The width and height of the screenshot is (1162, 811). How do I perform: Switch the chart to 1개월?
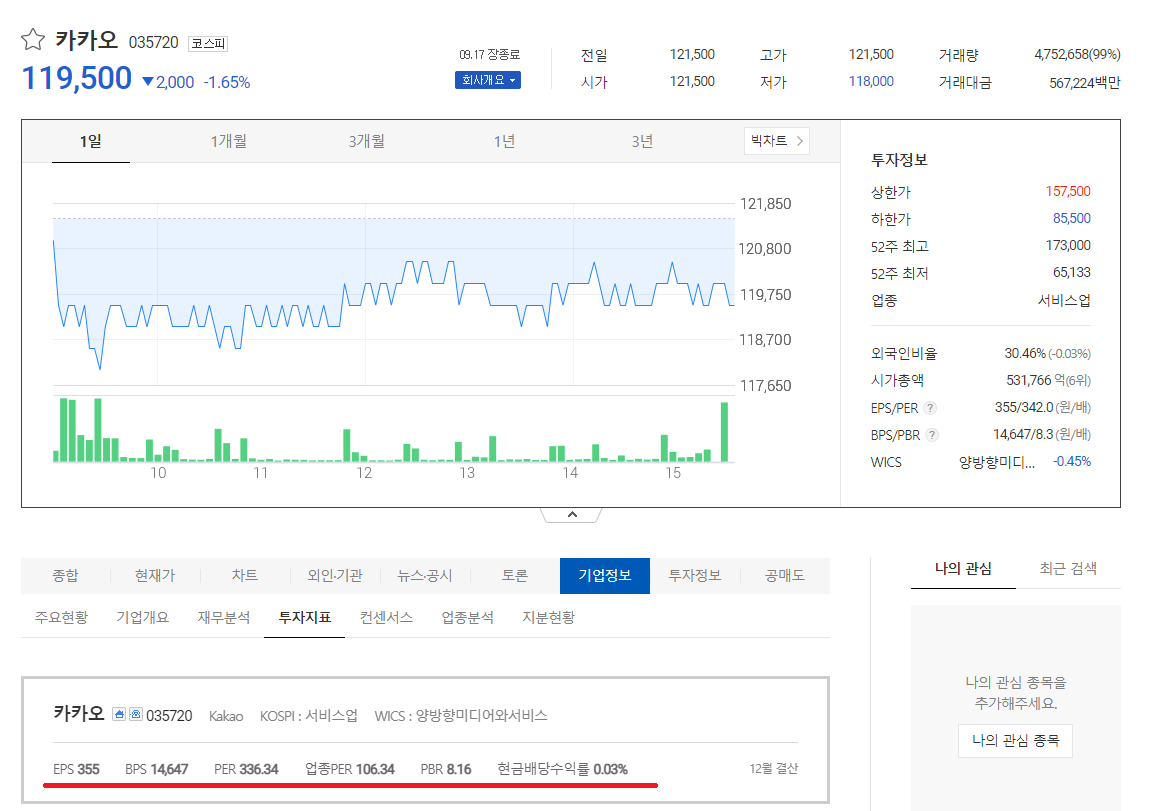[x=228, y=141]
